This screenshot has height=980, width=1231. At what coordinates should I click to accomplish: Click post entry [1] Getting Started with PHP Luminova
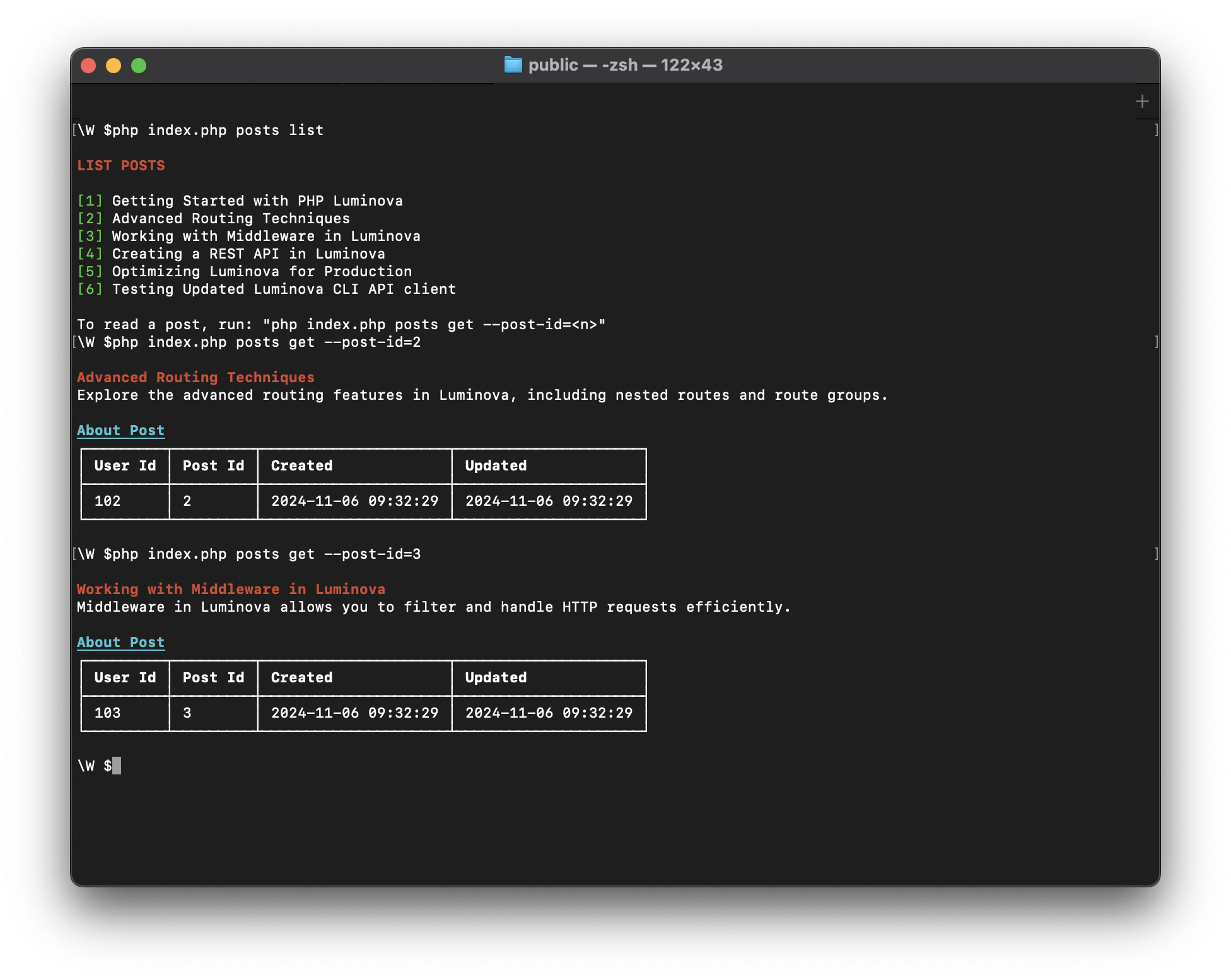pos(240,201)
